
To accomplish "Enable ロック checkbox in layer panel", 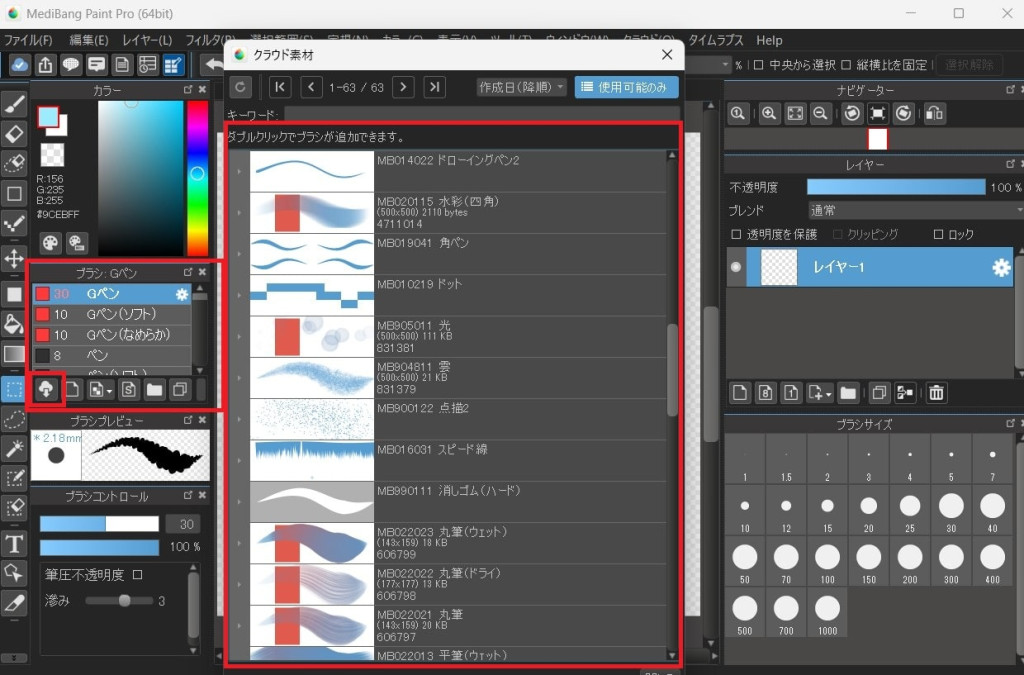I will tap(938, 234).
